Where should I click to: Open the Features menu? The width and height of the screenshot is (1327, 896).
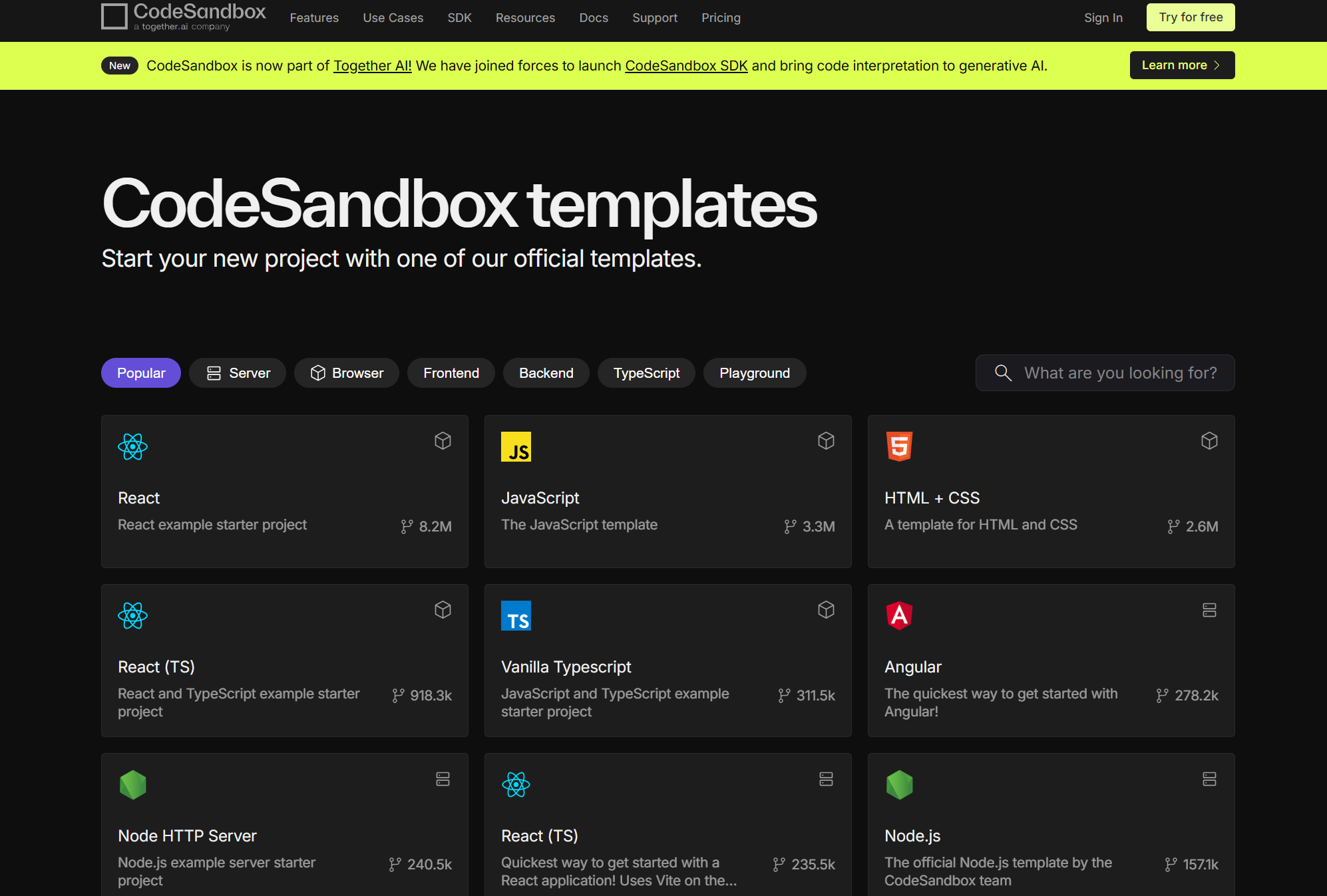click(314, 18)
